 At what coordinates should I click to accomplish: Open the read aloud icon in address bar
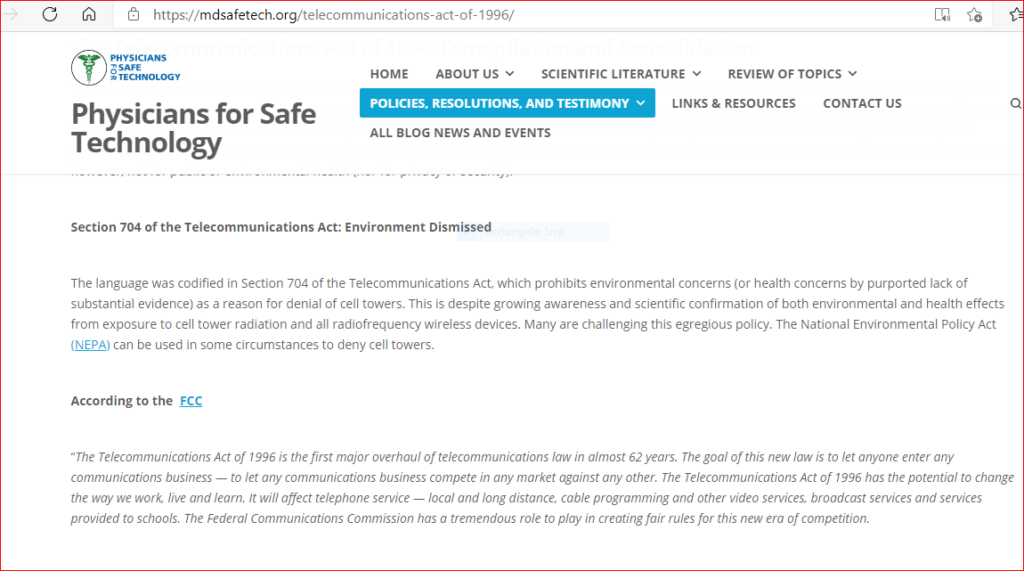click(x=942, y=14)
